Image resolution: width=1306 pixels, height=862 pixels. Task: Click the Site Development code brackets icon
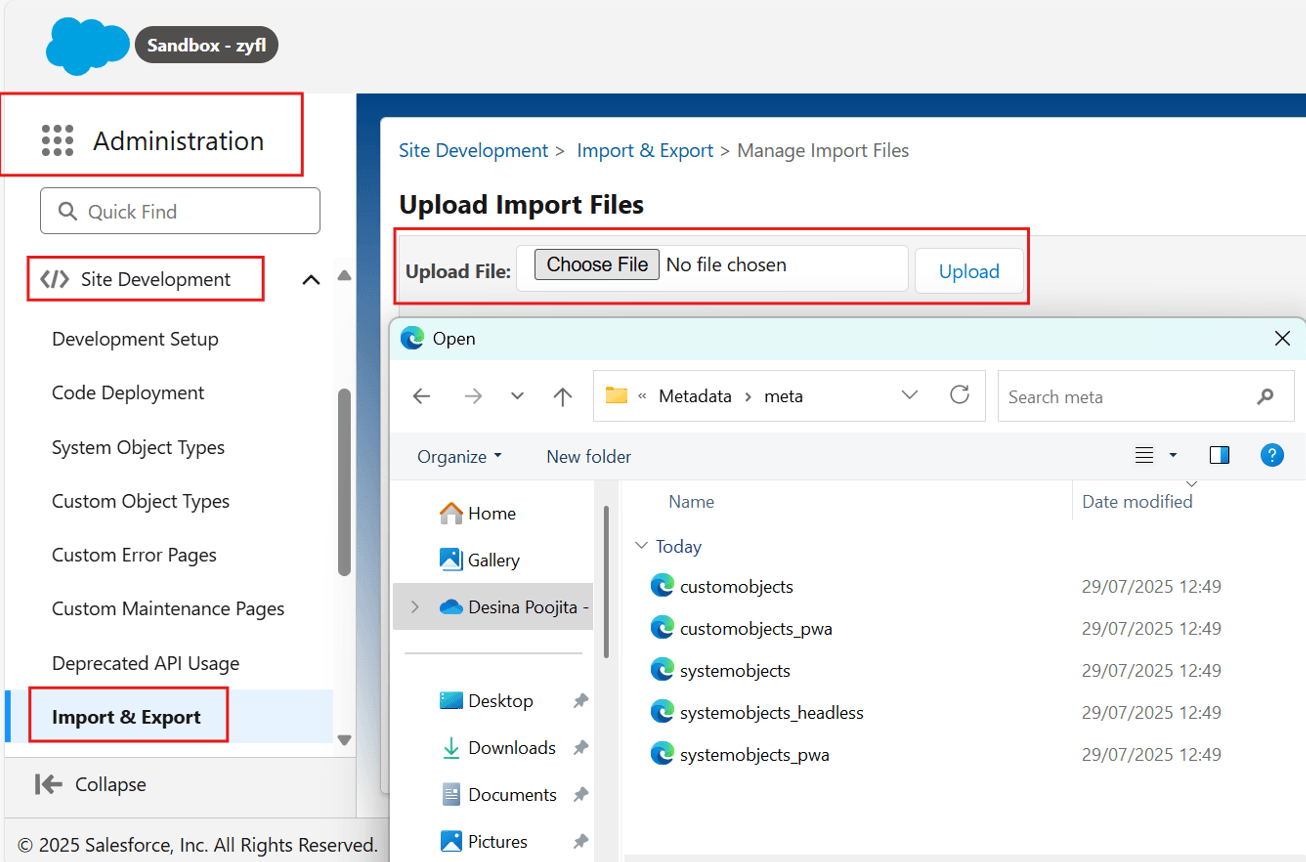click(x=54, y=279)
